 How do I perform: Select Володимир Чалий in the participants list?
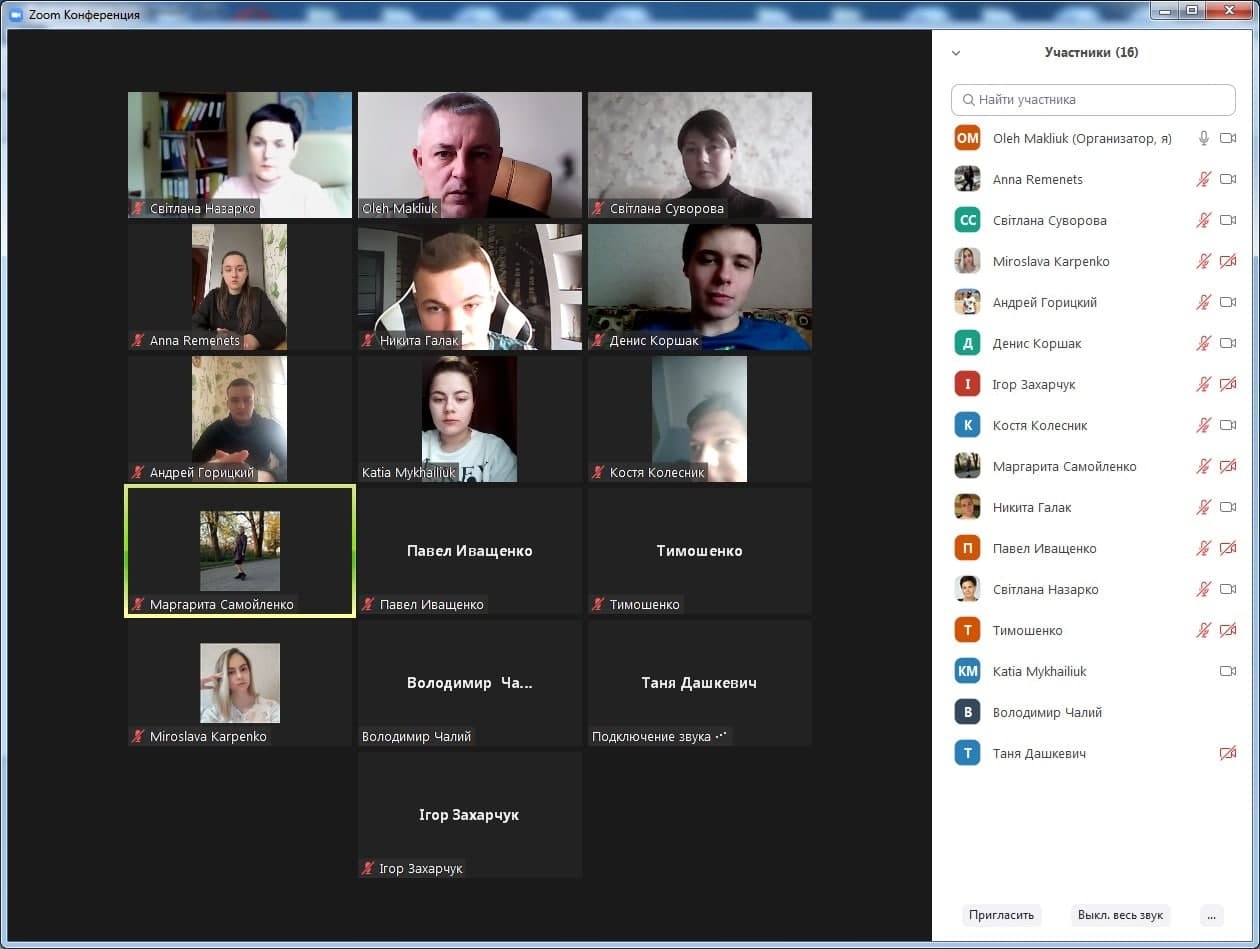point(1093,712)
